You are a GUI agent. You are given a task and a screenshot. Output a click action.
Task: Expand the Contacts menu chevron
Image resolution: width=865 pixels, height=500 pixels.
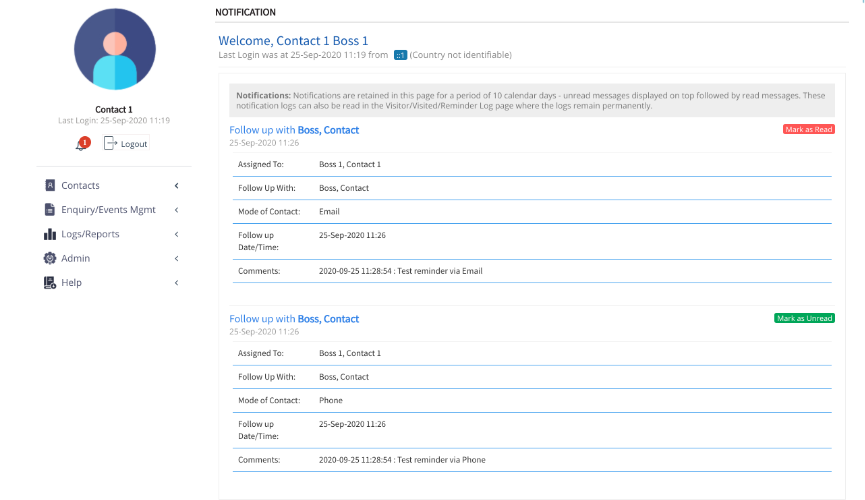[176, 185]
